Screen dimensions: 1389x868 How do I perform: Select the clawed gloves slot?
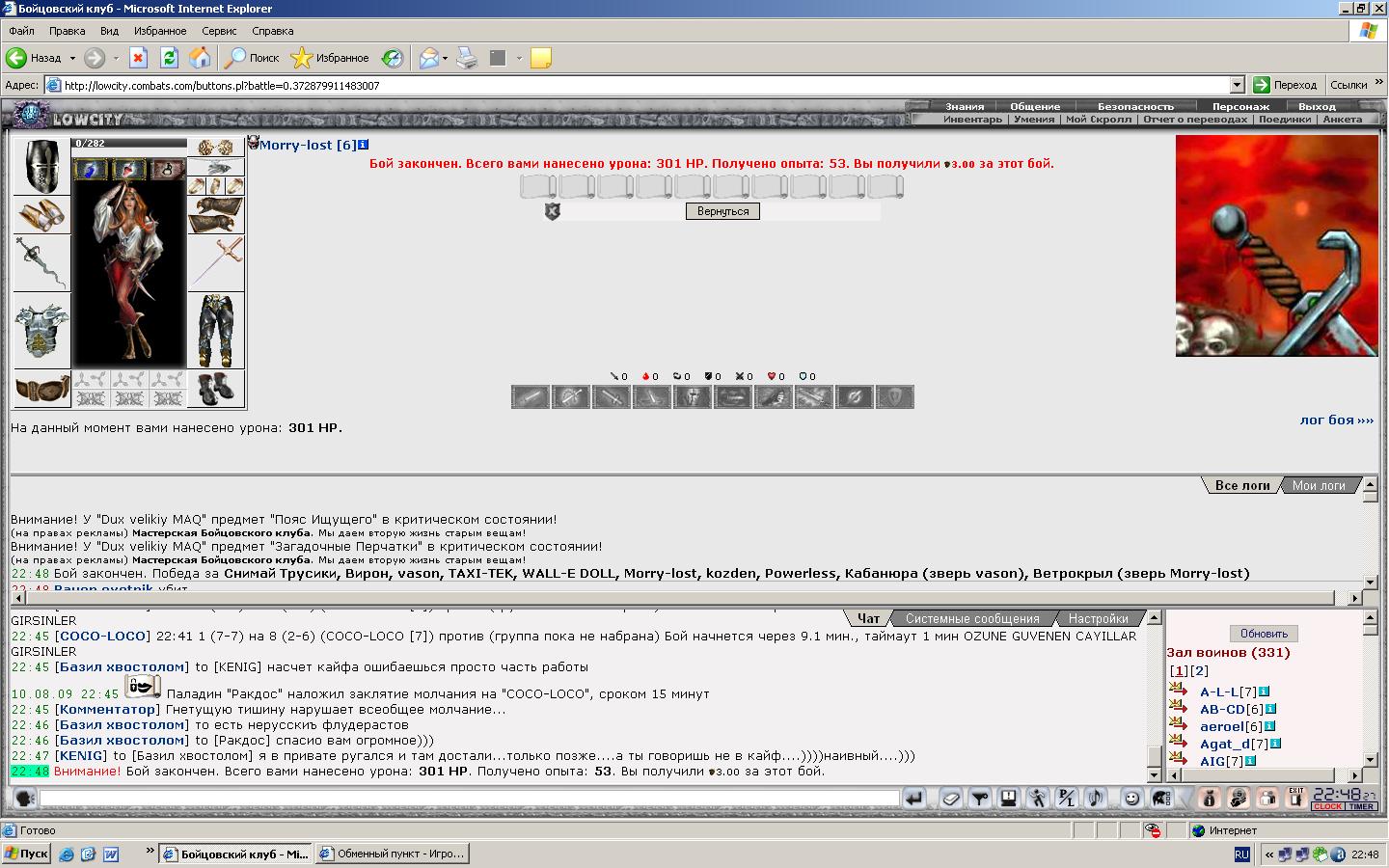pyautogui.click(x=215, y=215)
